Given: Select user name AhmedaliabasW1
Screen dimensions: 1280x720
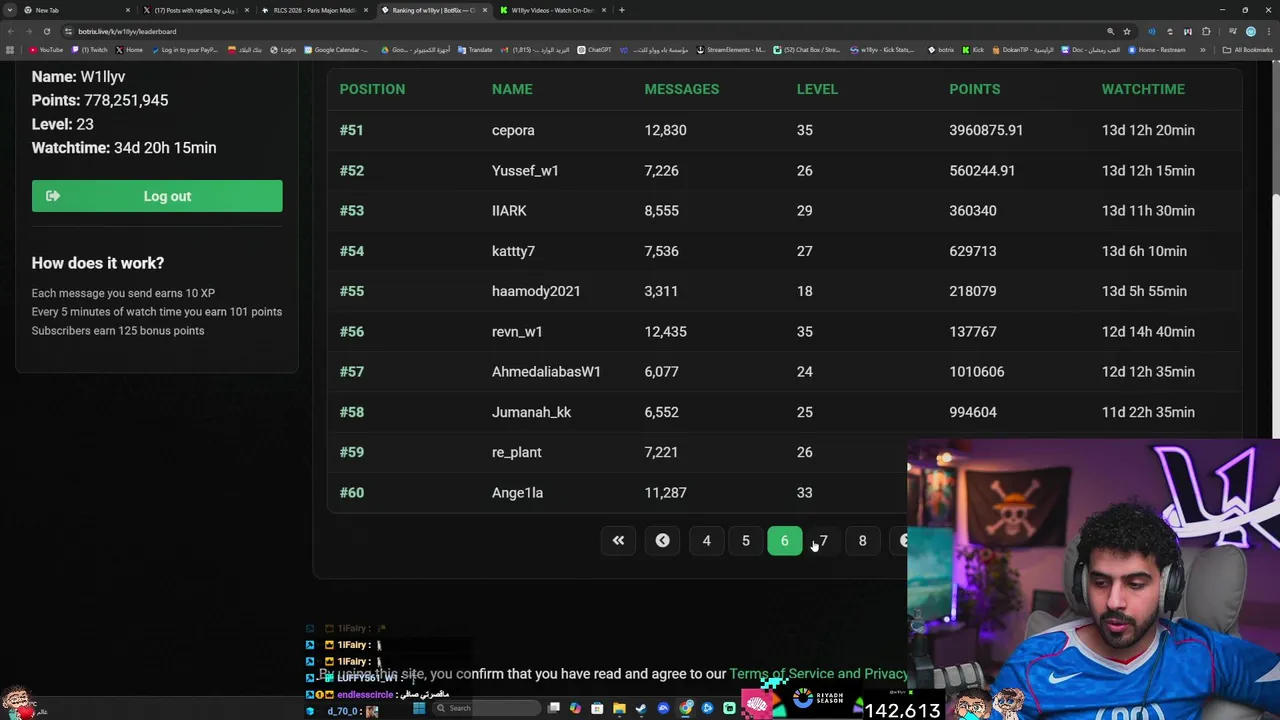Looking at the screenshot, I should [x=546, y=372].
